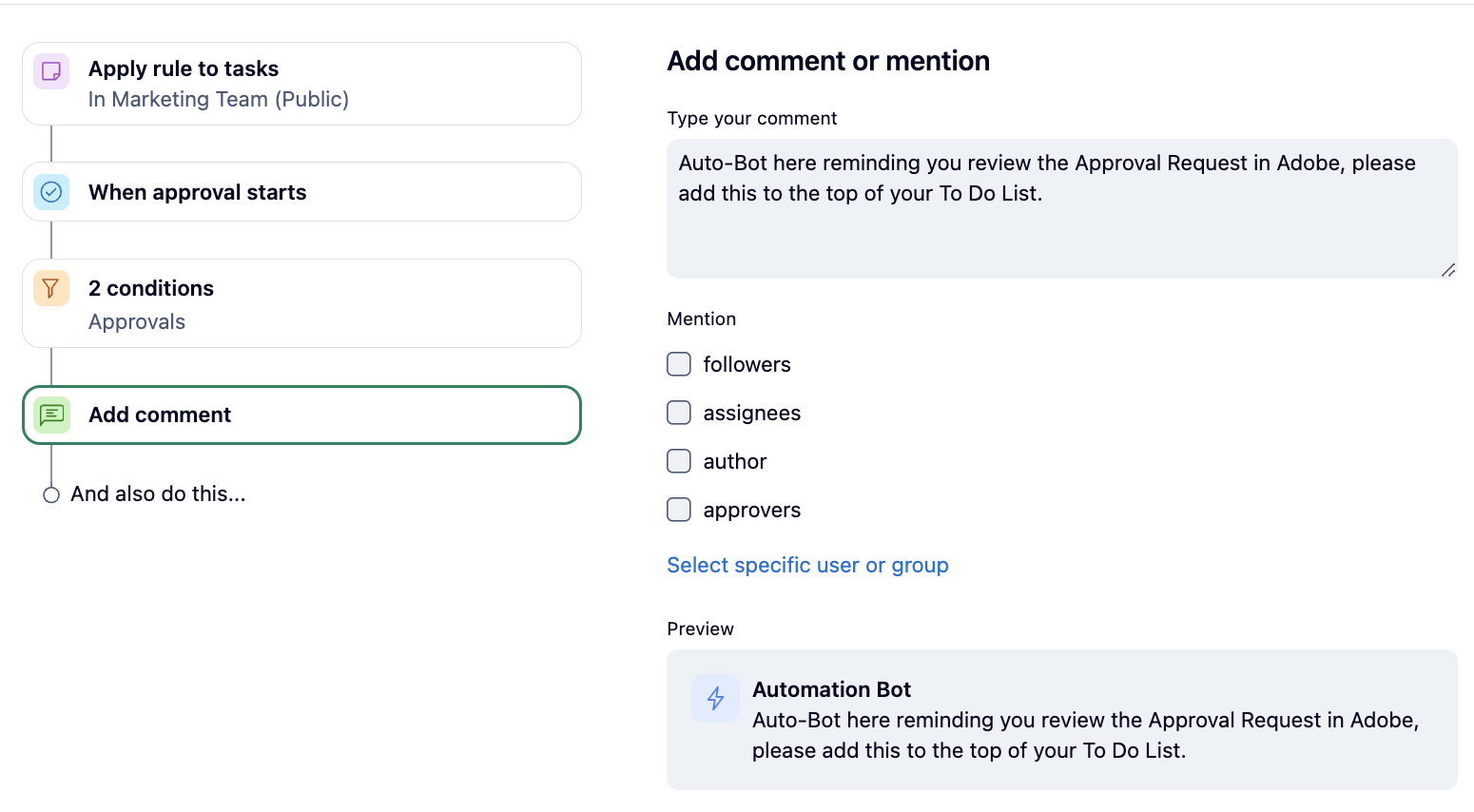Image resolution: width=1474 pixels, height=812 pixels.
Task: Toggle the approvers mention checkbox
Action: point(679,510)
